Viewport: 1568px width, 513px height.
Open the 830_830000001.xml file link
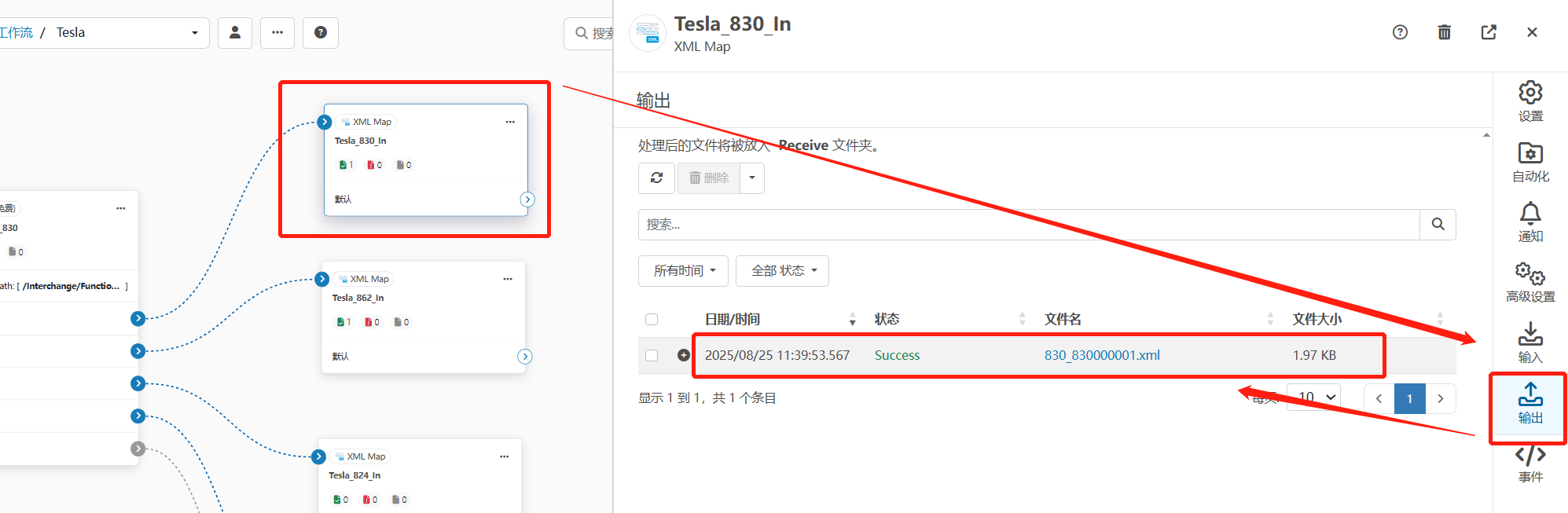coord(1102,355)
